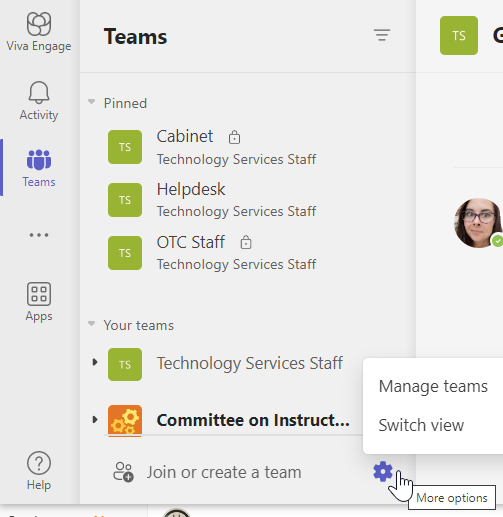The width and height of the screenshot is (503, 517).
Task: Click the OTC Staff channel TS avatar
Action: [x=125, y=253]
